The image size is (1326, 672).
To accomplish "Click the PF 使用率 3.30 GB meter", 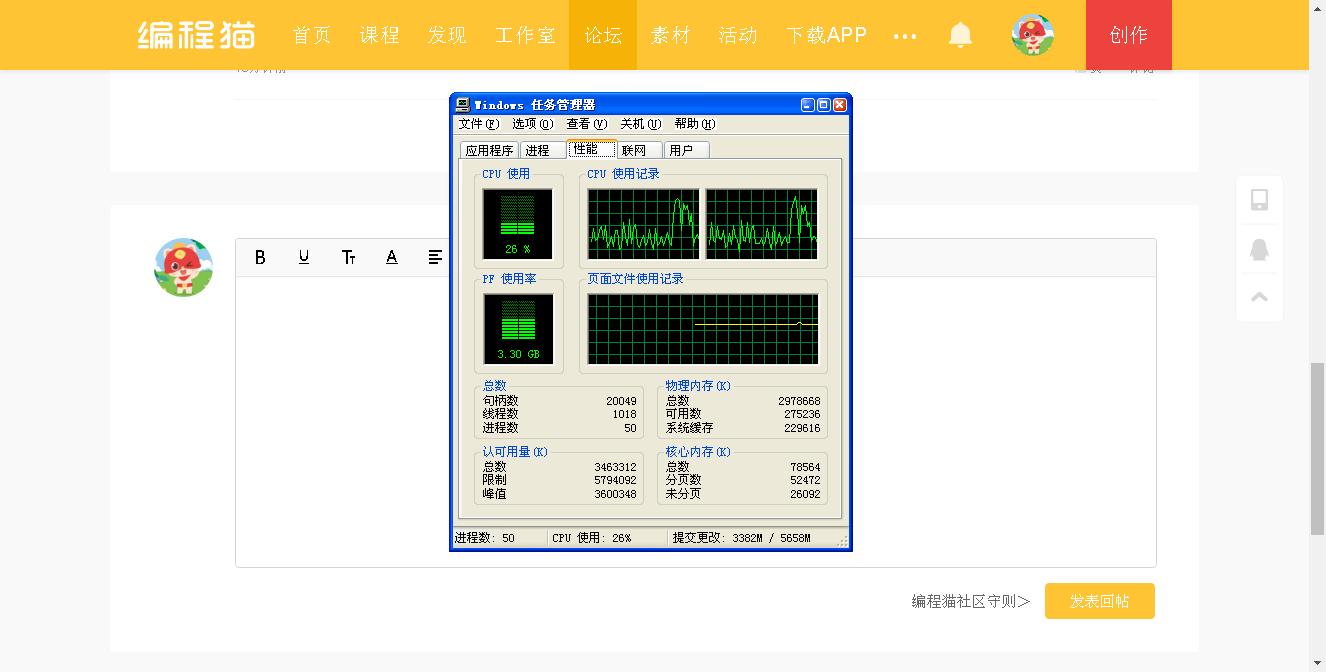I will [518, 328].
